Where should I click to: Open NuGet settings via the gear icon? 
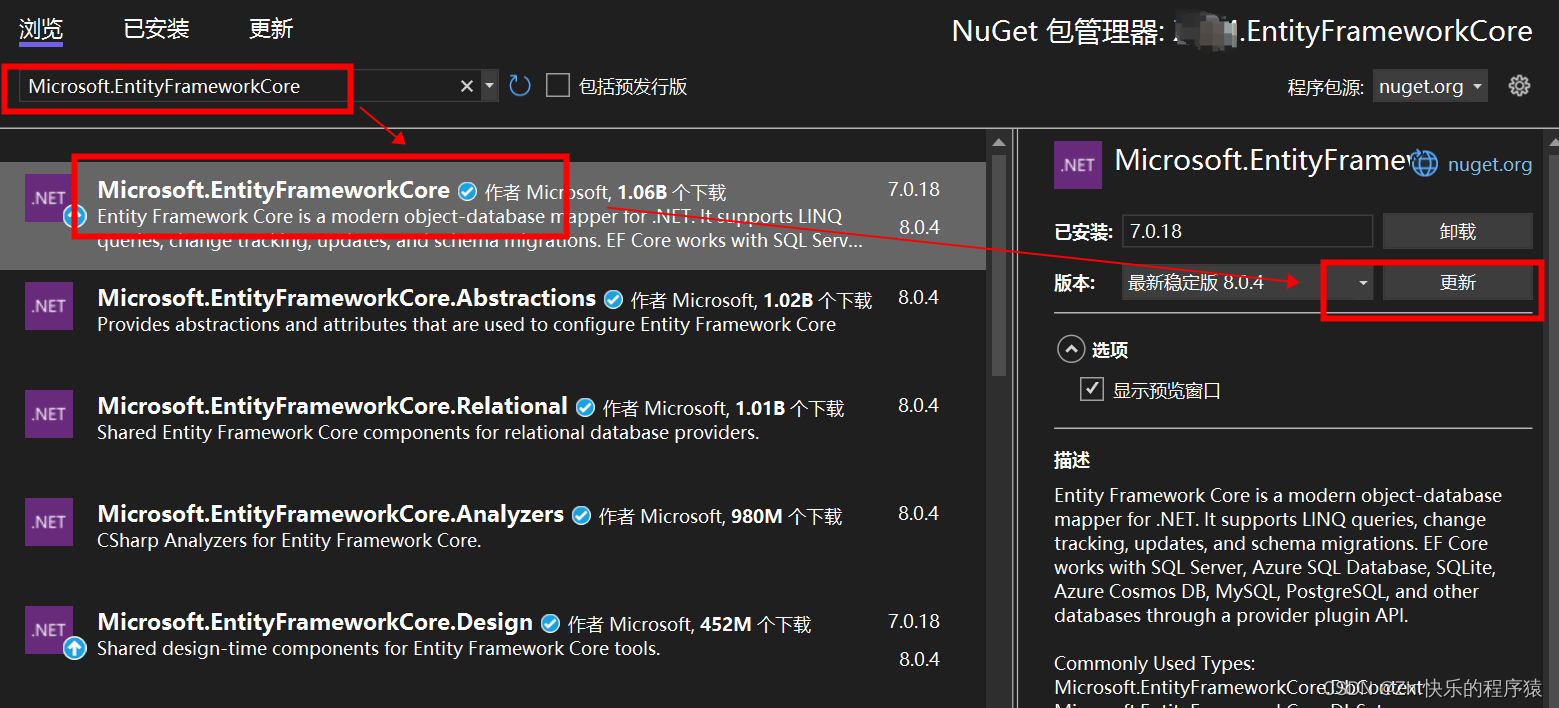pyautogui.click(x=1519, y=86)
